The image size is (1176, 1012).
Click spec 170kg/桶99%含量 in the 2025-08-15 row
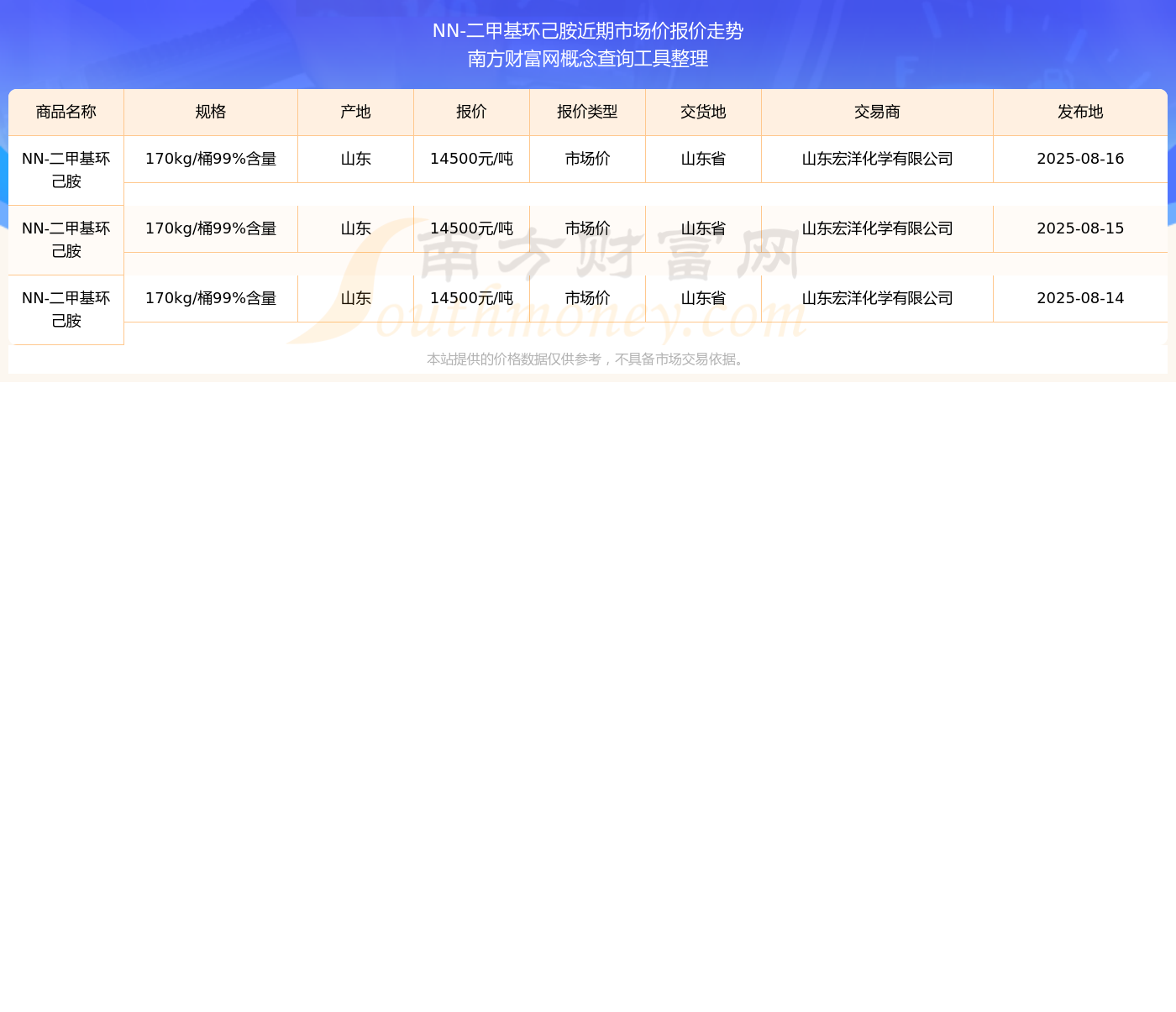tap(211, 228)
